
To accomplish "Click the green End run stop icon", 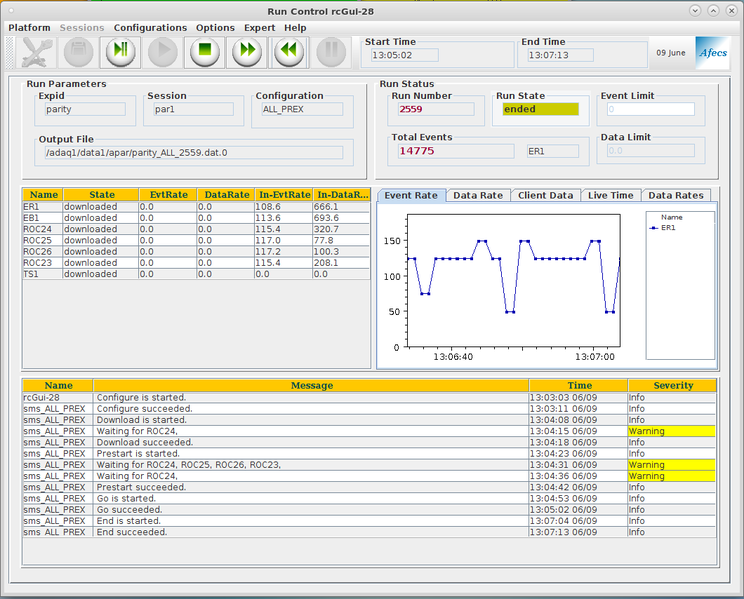I will click(x=205, y=51).
